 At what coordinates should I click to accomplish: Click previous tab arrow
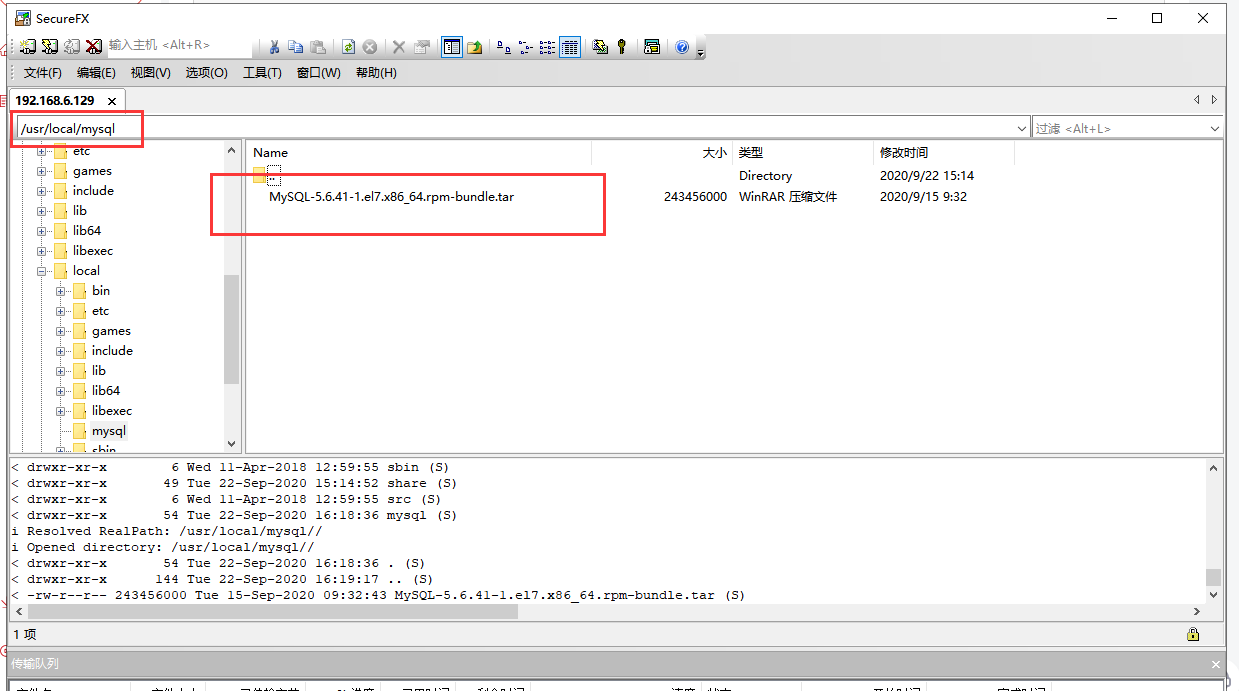[1197, 100]
